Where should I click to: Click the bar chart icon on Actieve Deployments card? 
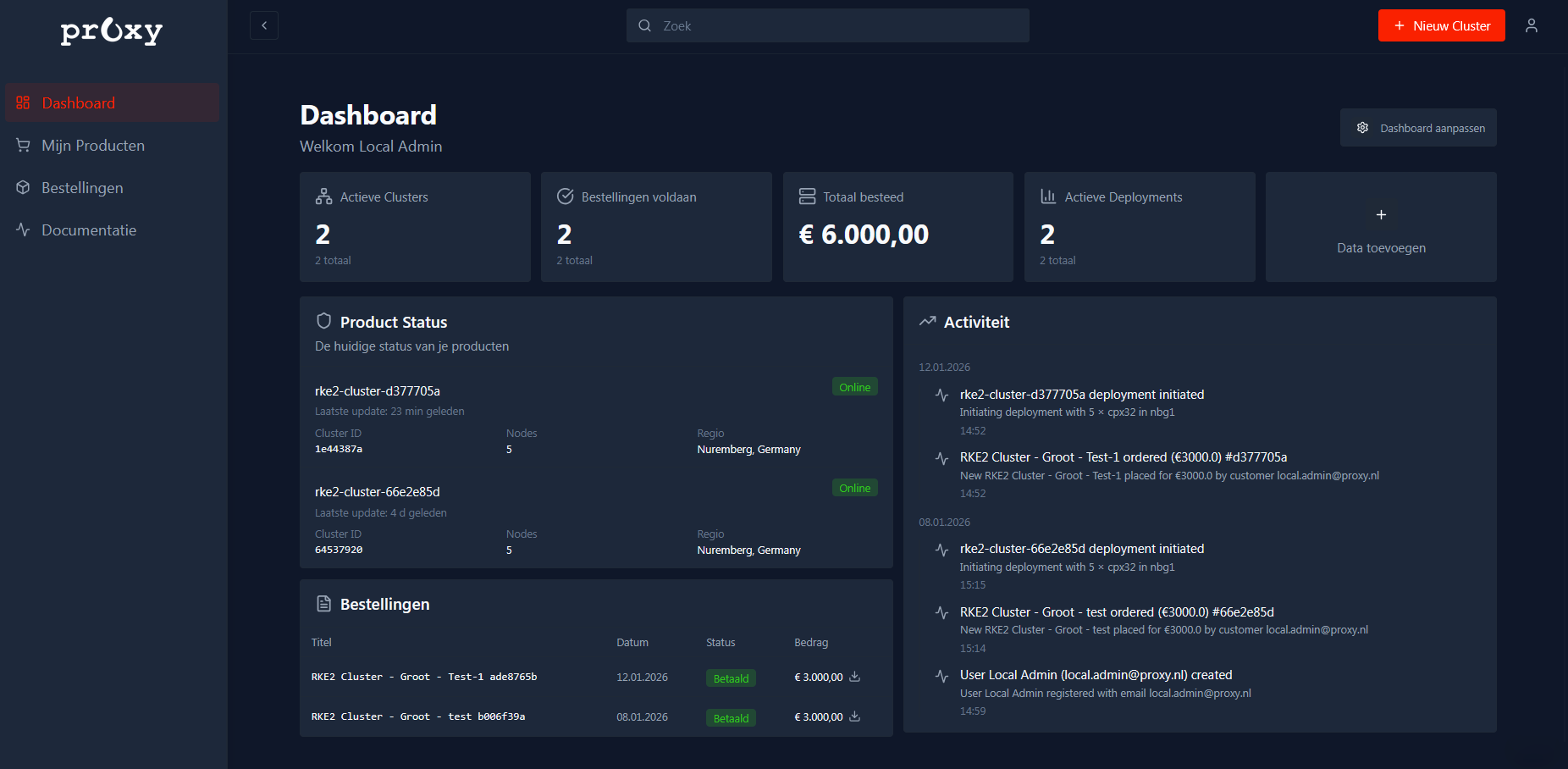click(1047, 196)
